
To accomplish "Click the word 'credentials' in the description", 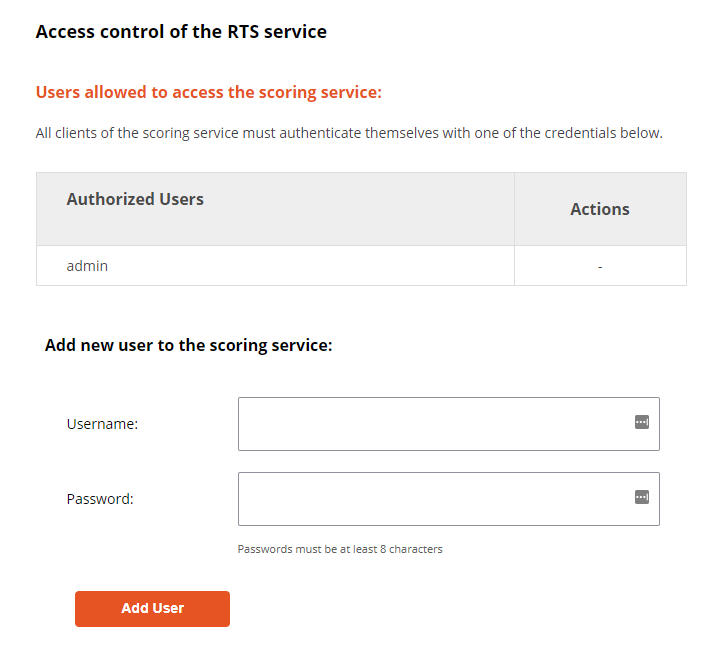I will [580, 133].
